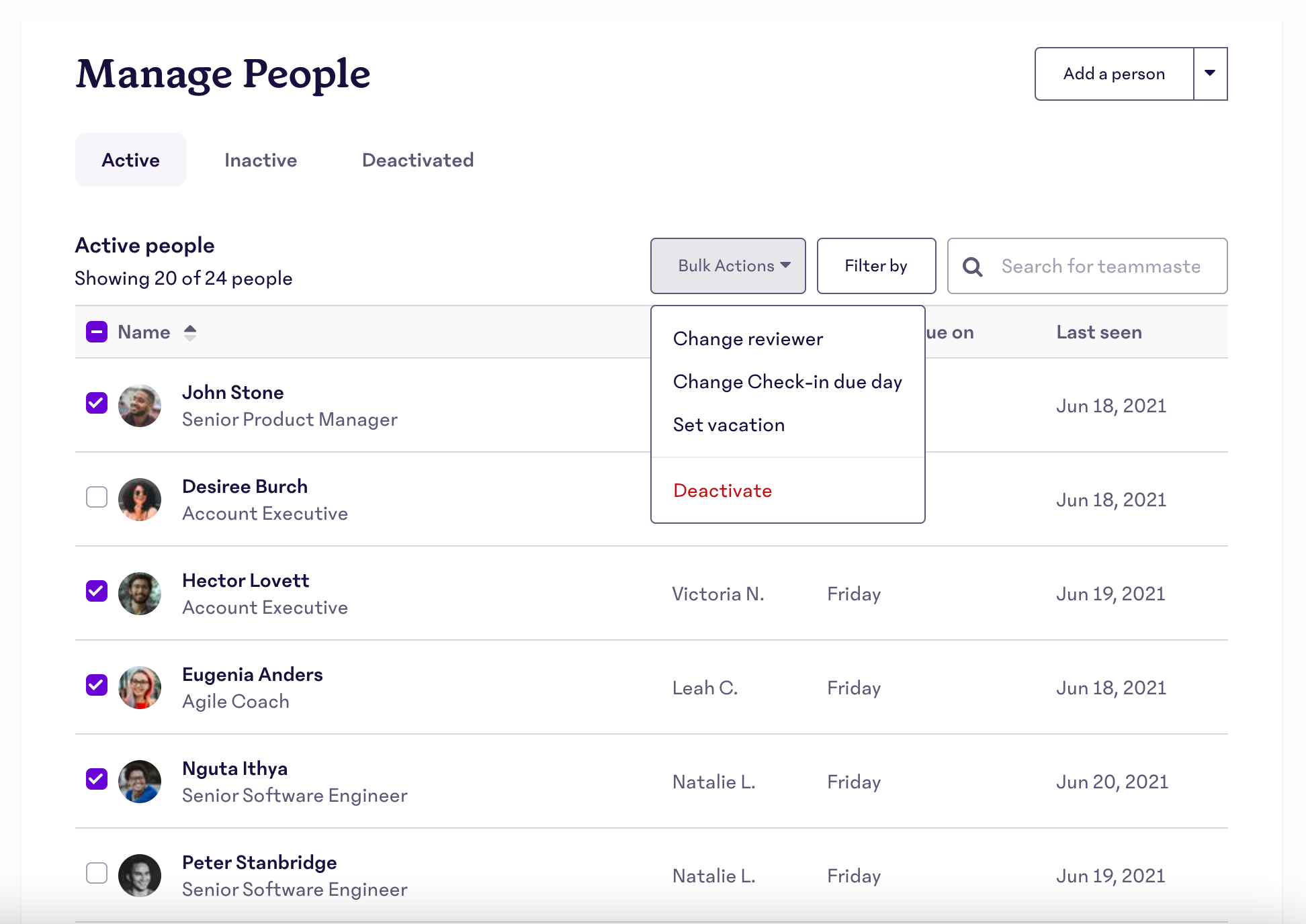Switch to the Inactive tab
This screenshot has height=924, width=1306.
click(261, 160)
